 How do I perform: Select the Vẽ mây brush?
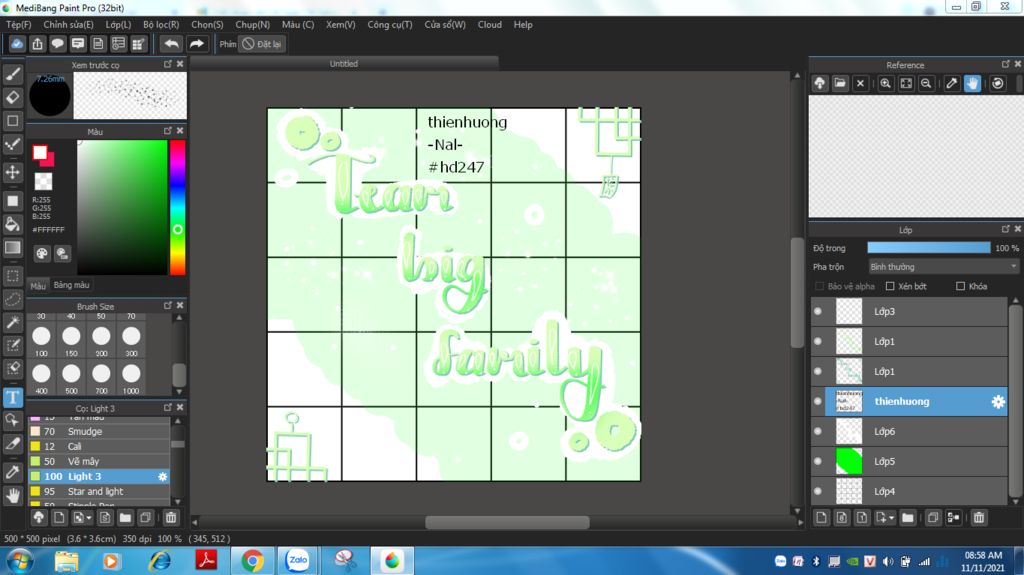[x=99, y=461]
